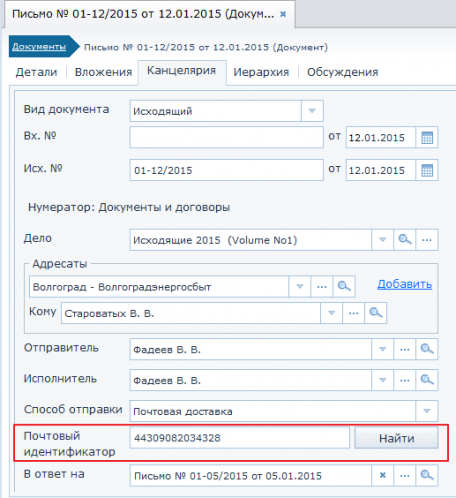
Task: Expand the Вид документа dropdown
Action: (x=312, y=111)
